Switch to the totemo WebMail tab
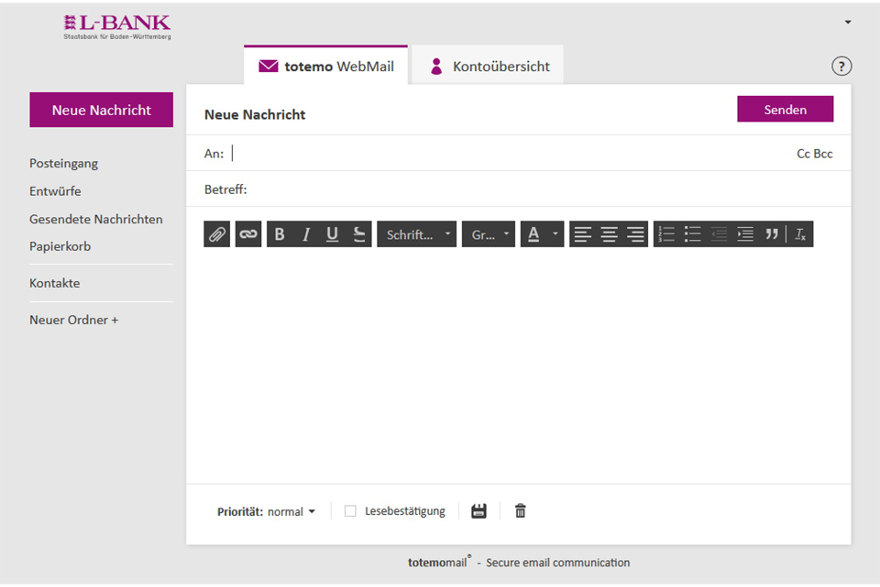Screen dimensions: 880x587 (x=326, y=66)
